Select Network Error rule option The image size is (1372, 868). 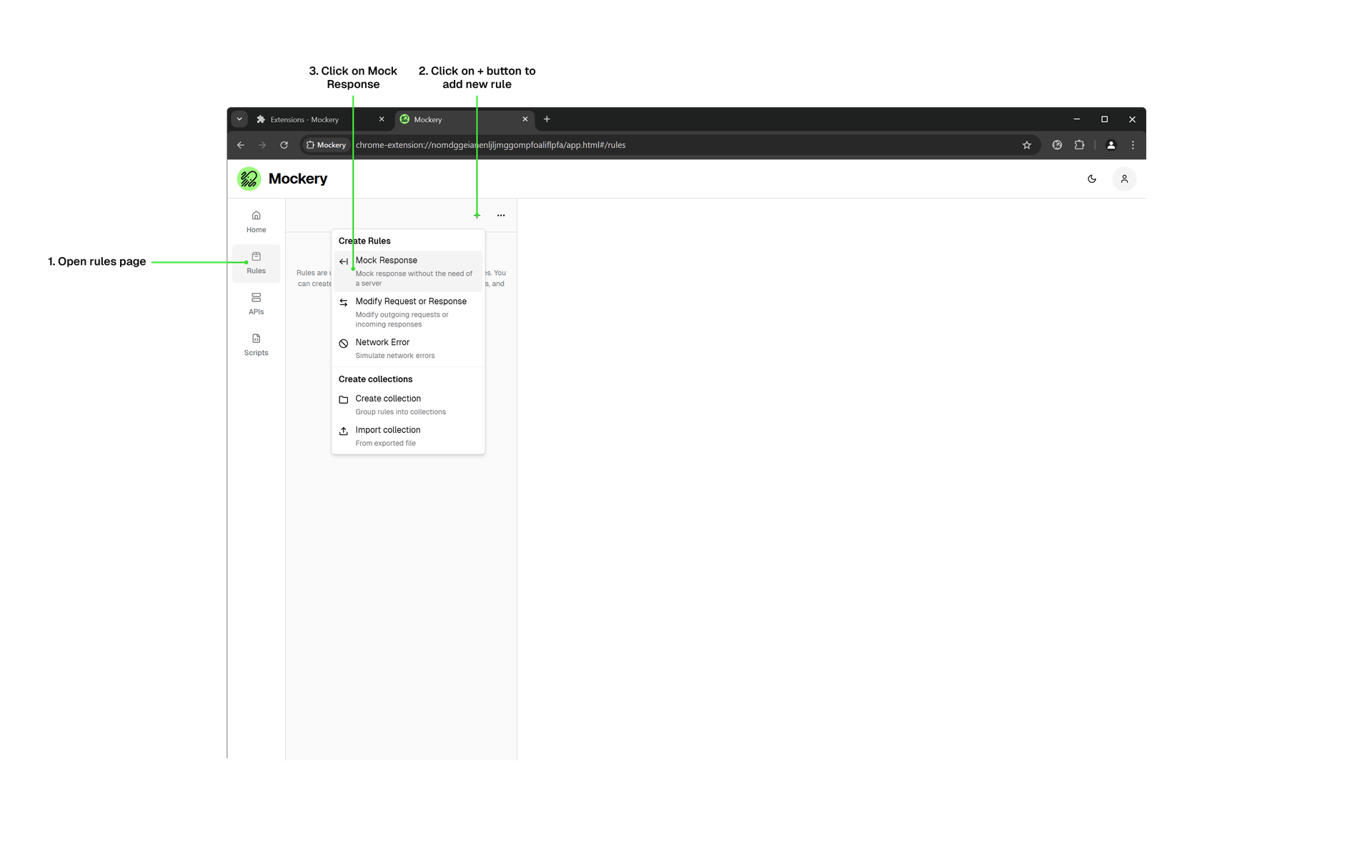408,349
